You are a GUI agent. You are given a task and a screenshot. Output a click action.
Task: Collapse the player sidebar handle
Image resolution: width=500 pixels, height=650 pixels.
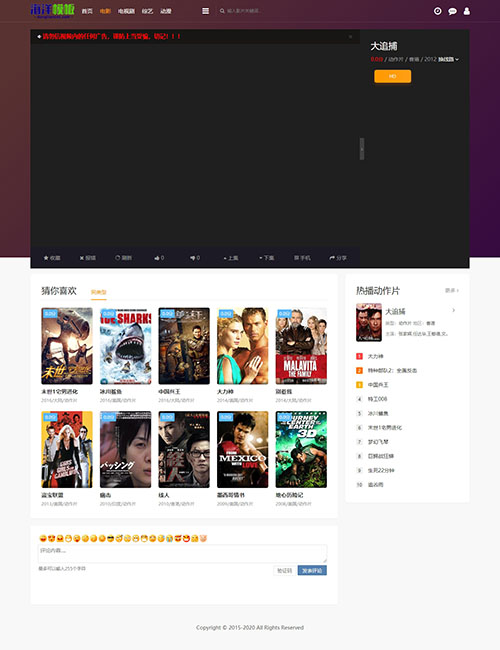[362, 149]
